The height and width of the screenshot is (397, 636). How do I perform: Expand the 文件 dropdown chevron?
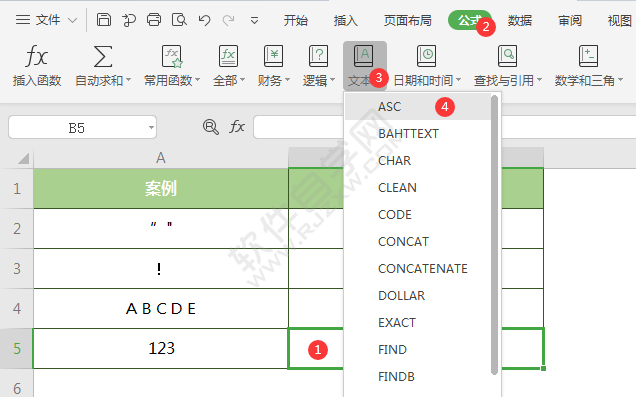pyautogui.click(x=72, y=20)
